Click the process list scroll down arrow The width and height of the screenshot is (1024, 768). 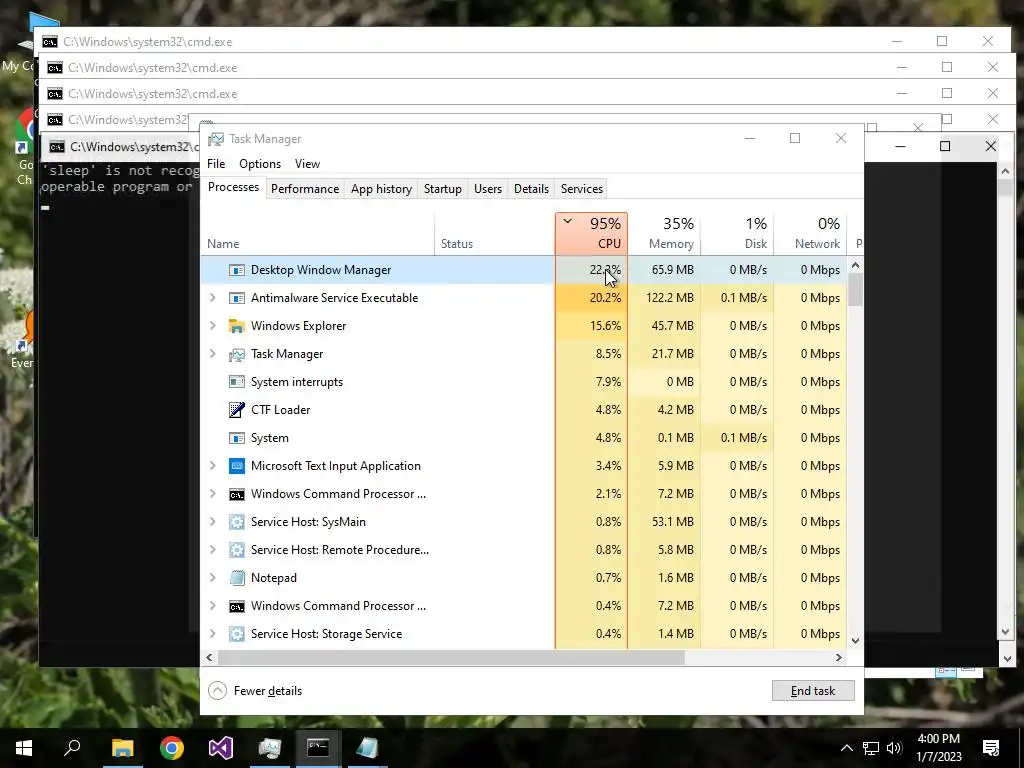pos(856,641)
